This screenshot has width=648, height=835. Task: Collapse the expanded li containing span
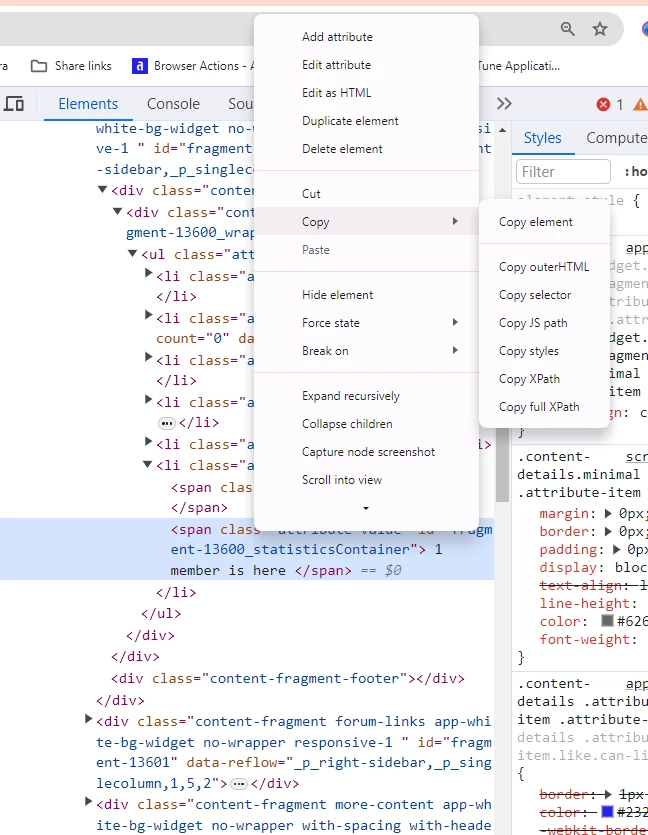[147, 465]
